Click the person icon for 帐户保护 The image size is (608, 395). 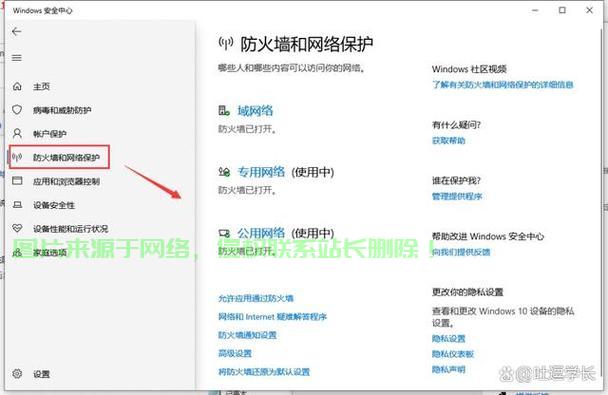click(x=17, y=134)
